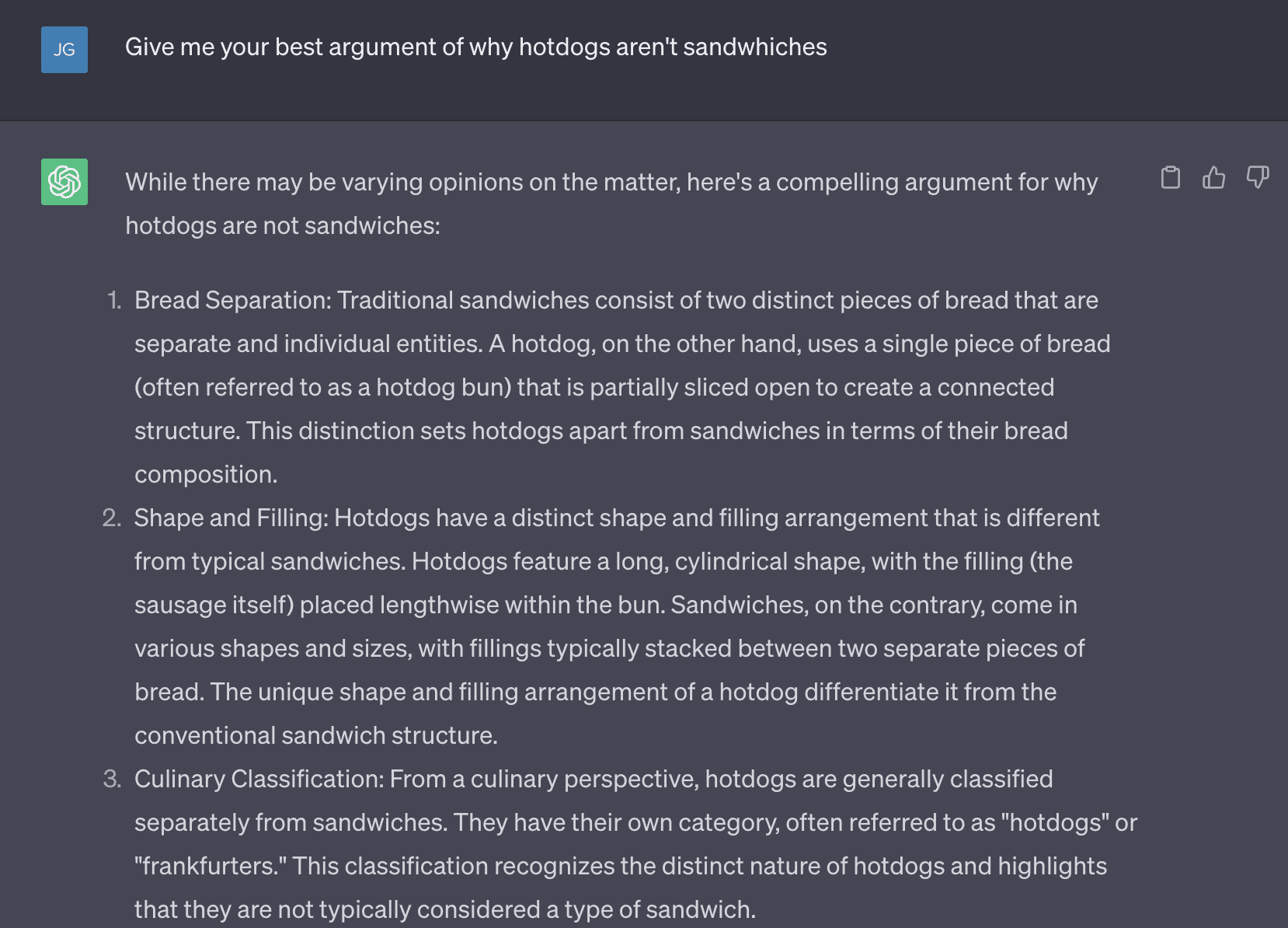The image size is (1288, 928).
Task: Click the text '(often referred to as a hotdog bun)'
Action: (x=323, y=387)
